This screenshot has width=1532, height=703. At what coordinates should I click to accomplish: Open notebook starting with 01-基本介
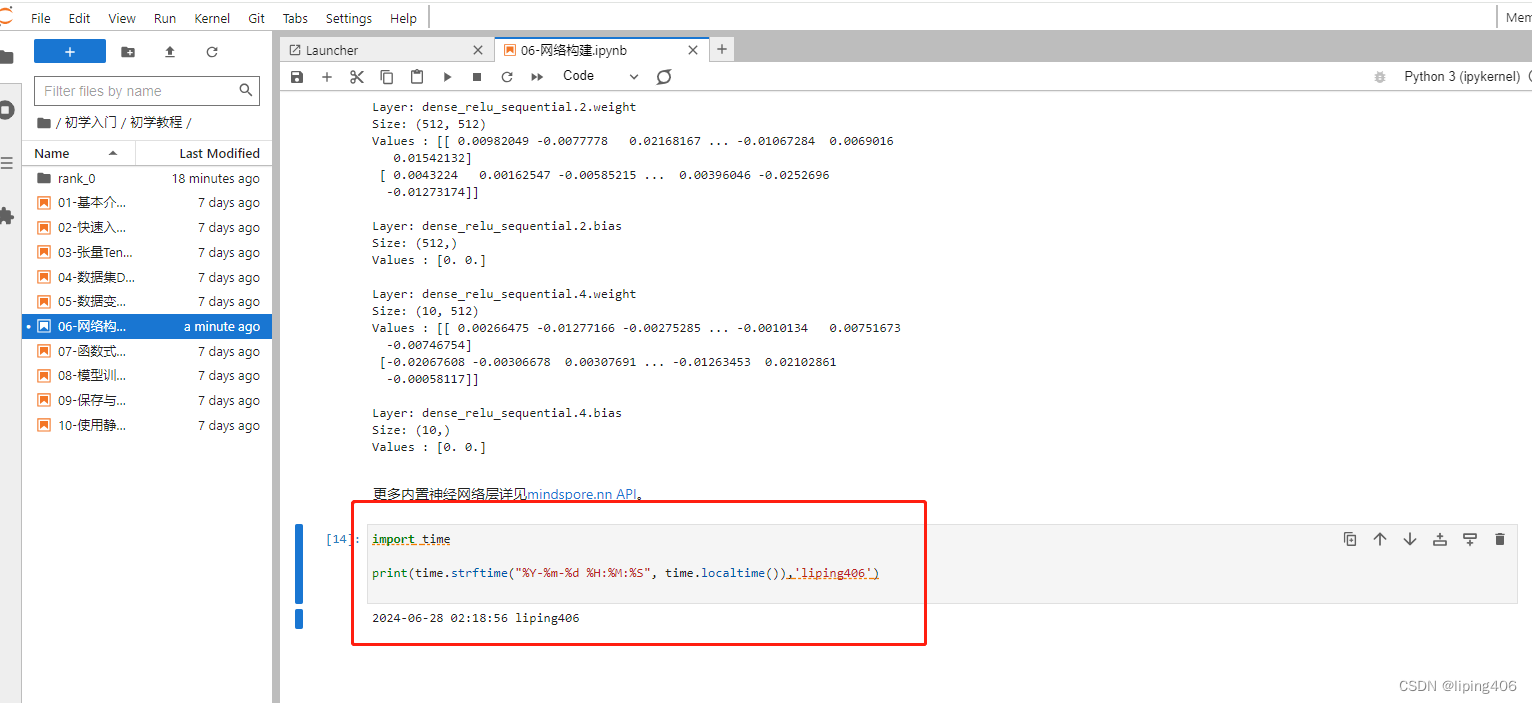tap(147, 203)
